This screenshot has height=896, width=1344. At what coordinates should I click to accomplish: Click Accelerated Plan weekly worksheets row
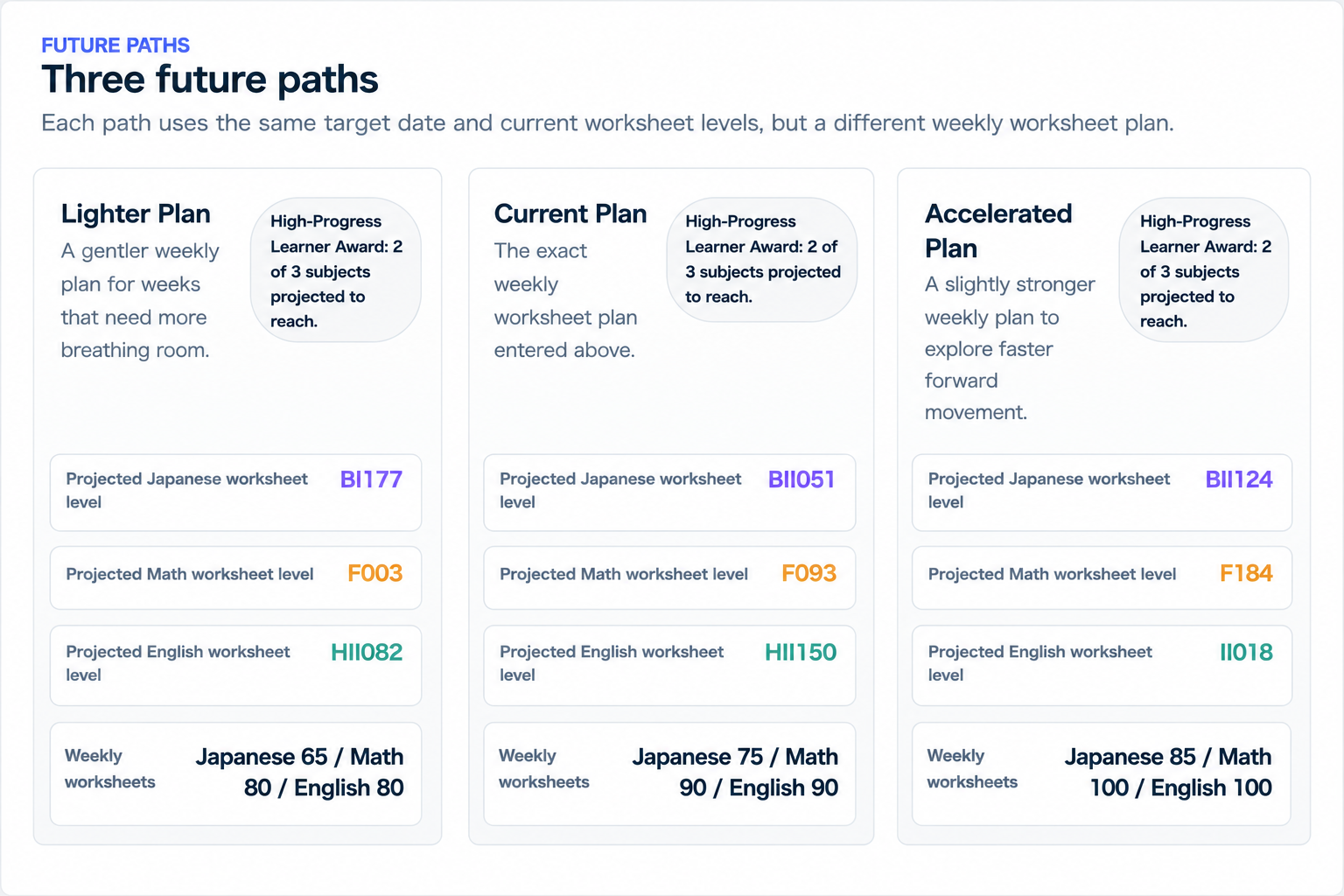(x=1102, y=773)
